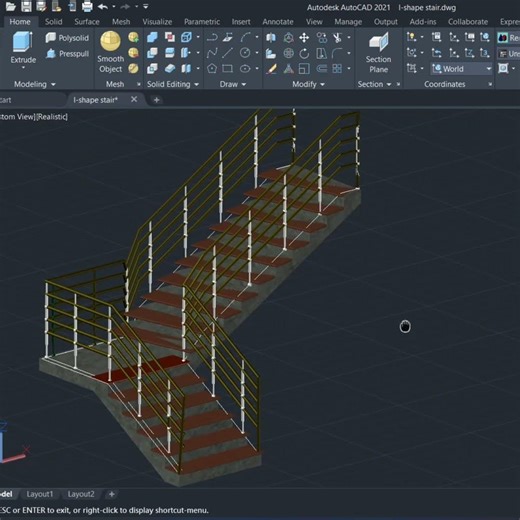Click the Array tool icon
Viewport: 520px width, 520px height.
tap(337, 69)
